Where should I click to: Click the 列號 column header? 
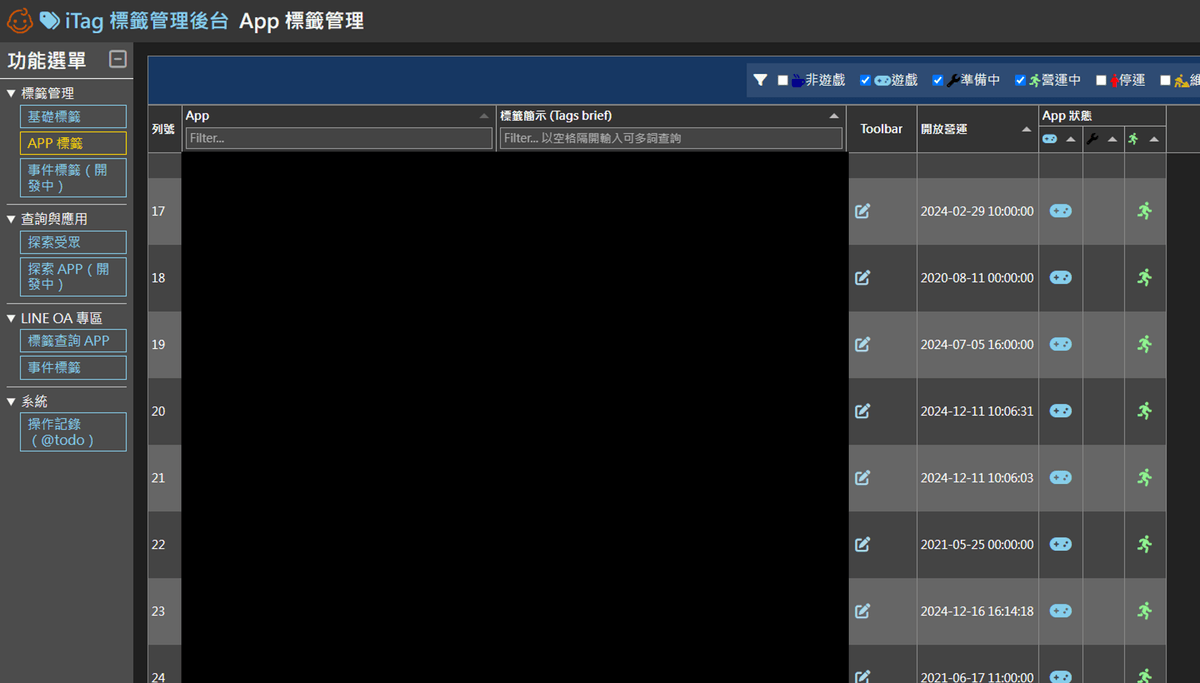[163, 129]
